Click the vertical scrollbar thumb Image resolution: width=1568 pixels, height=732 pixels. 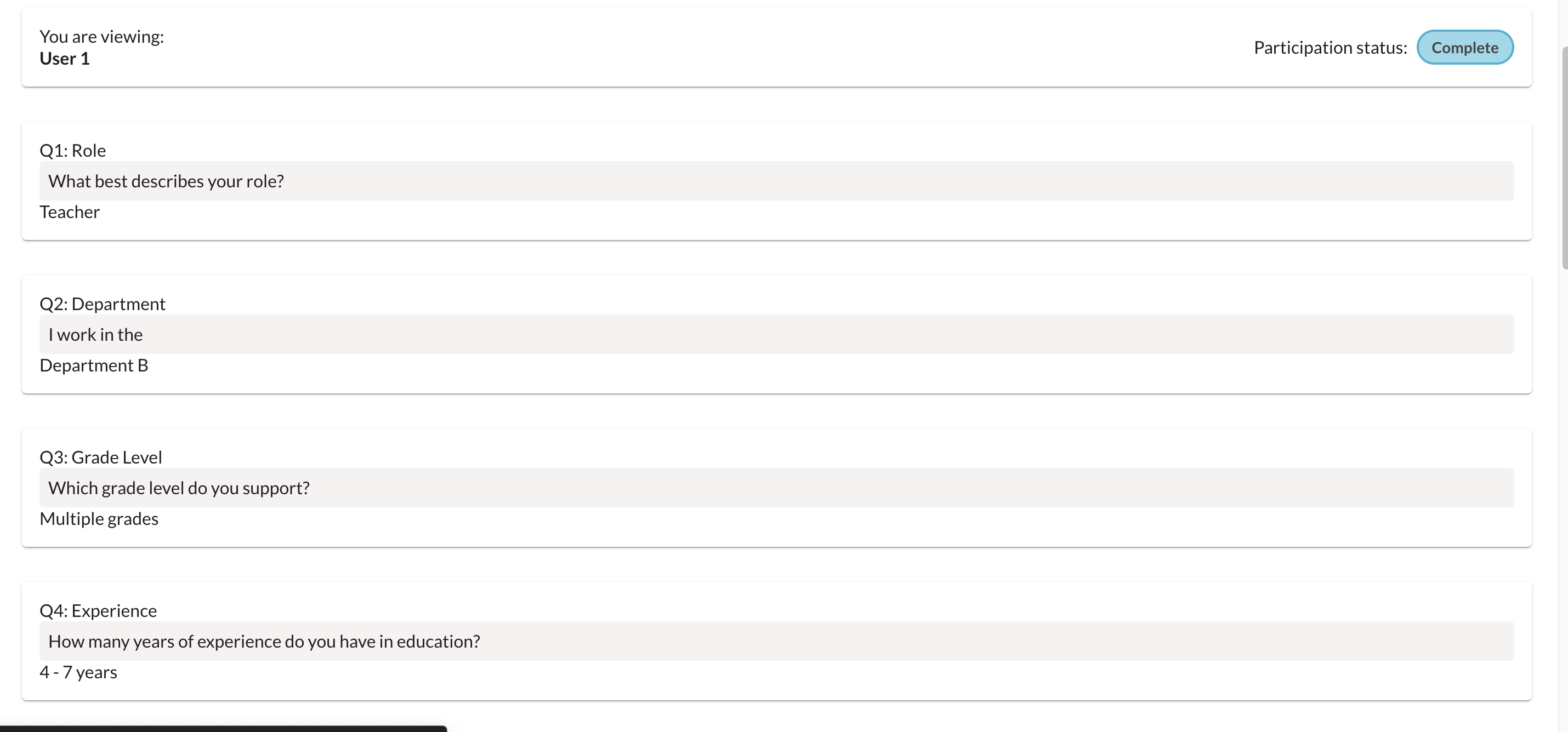coord(1564,157)
